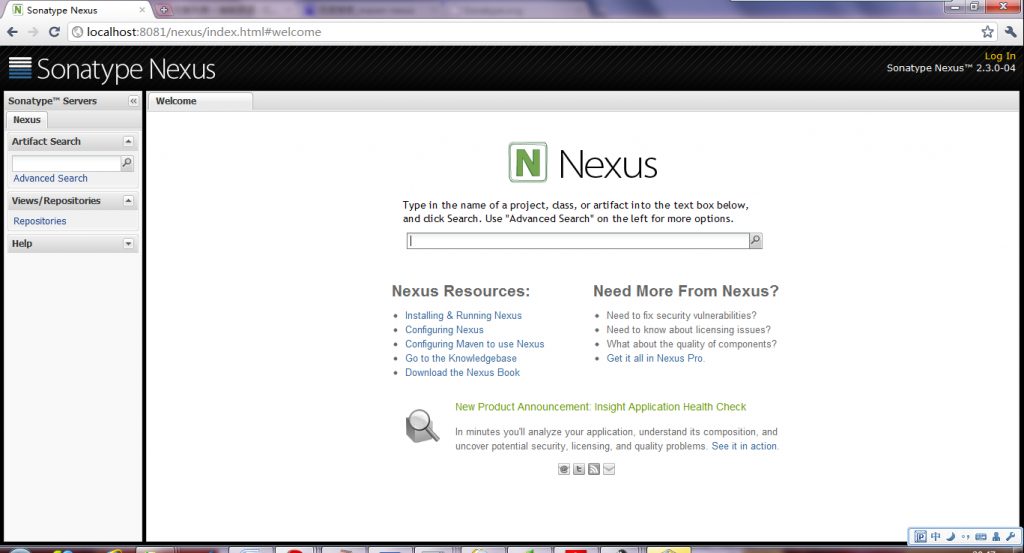Expand the Help section
This screenshot has width=1024, height=553.
[128, 244]
